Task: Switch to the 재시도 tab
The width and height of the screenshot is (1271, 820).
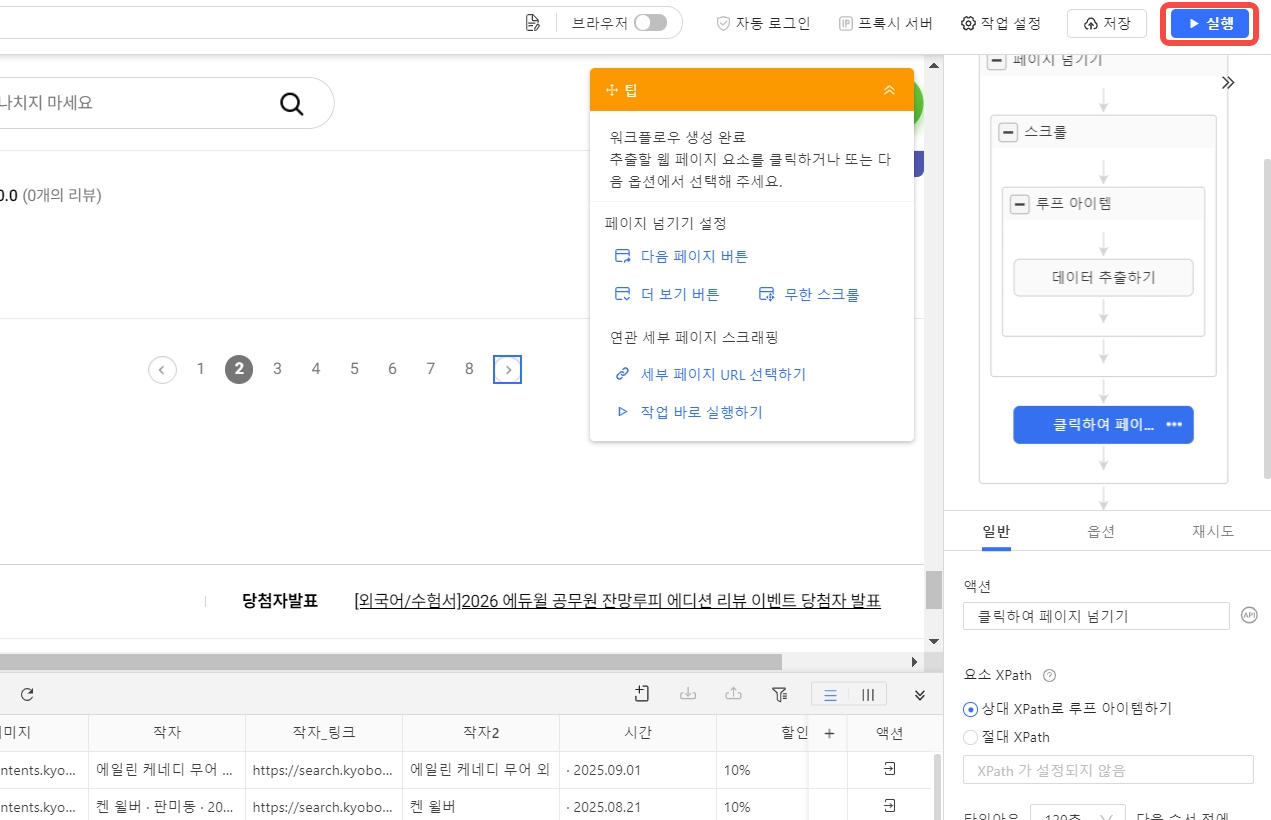Action: tap(1213, 532)
